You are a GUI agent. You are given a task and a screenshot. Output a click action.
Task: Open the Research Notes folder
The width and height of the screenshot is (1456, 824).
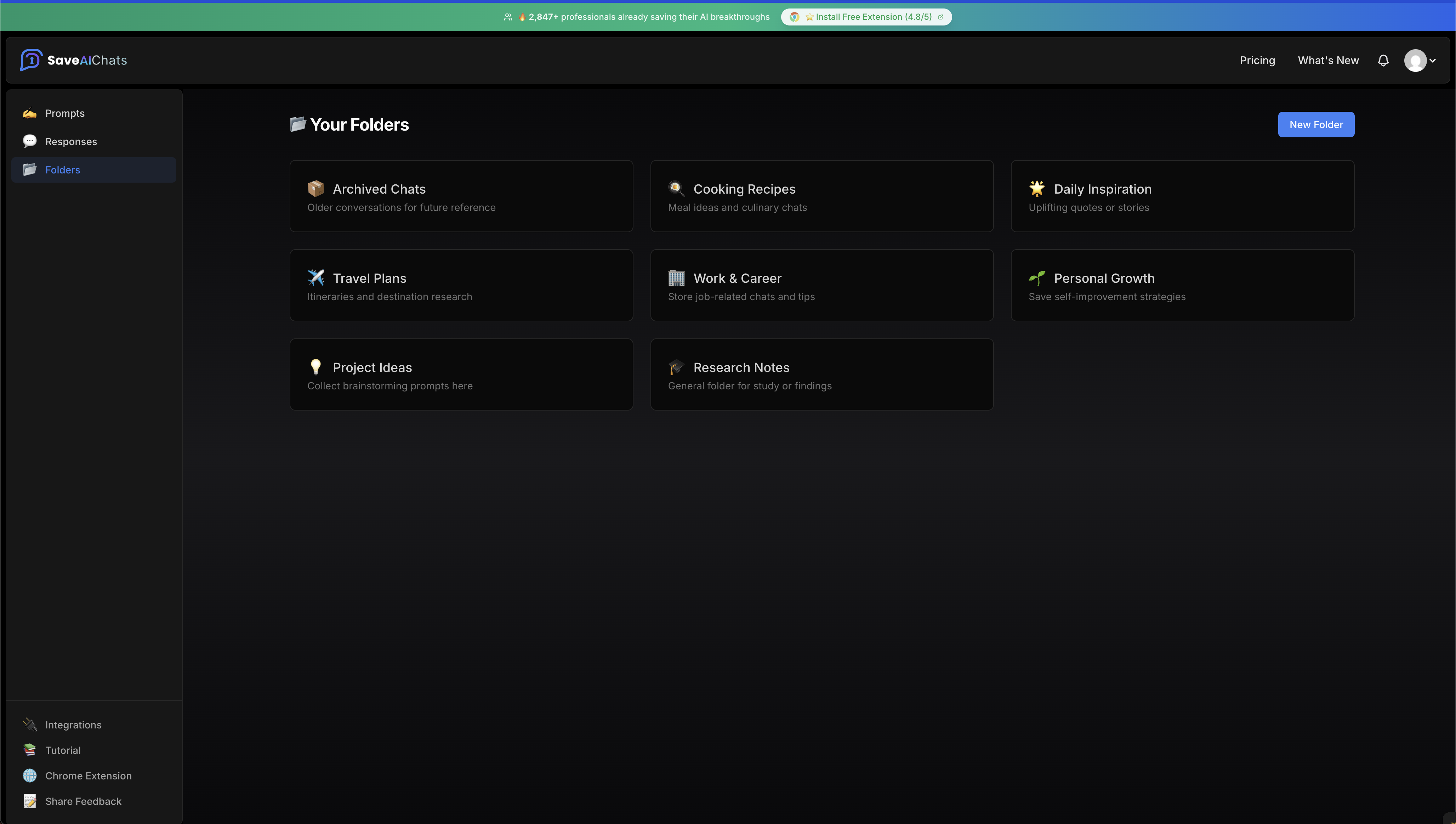(x=822, y=374)
